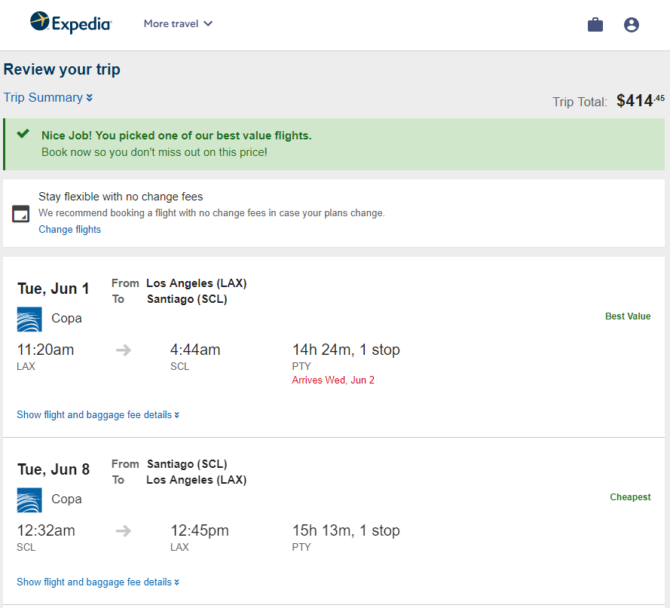Image resolution: width=670 pixels, height=608 pixels.
Task: Click the Change flights link
Action: [x=70, y=229]
